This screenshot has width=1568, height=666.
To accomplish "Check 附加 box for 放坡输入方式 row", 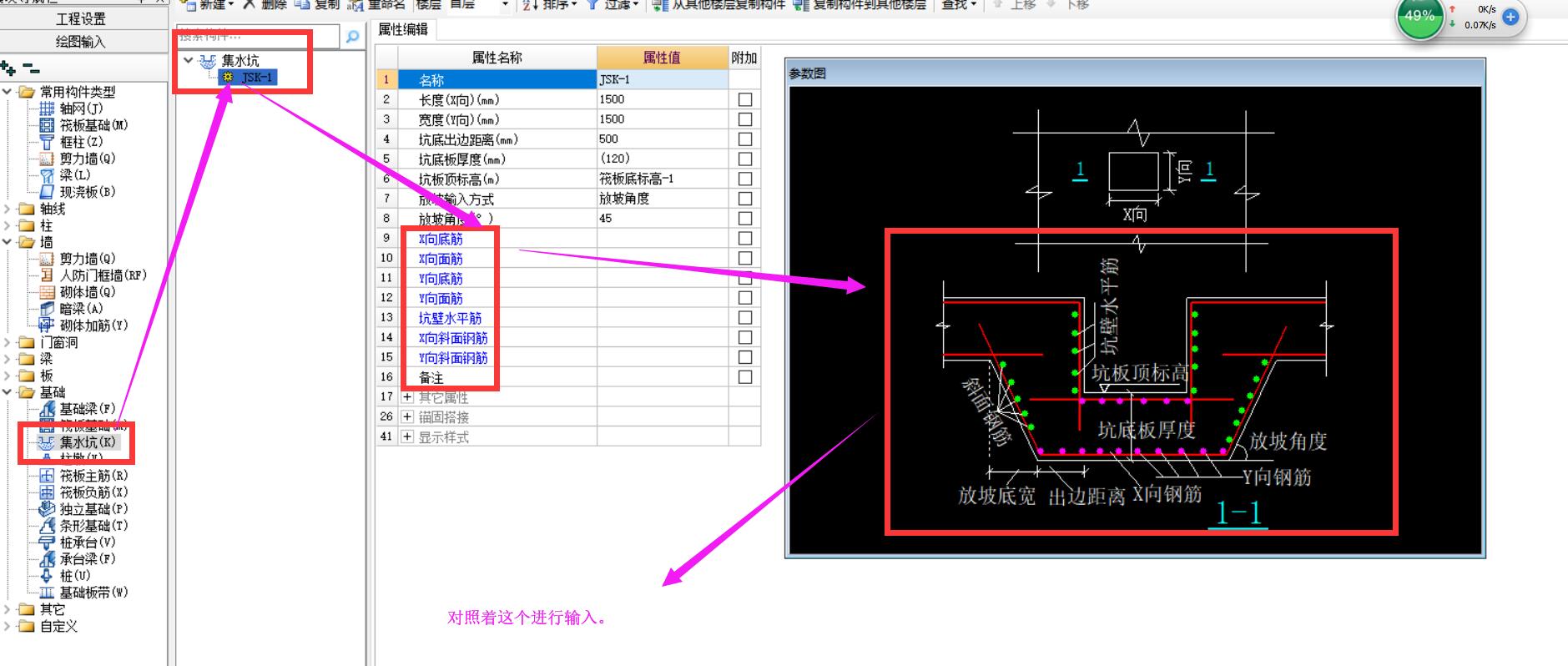I will coord(745,199).
